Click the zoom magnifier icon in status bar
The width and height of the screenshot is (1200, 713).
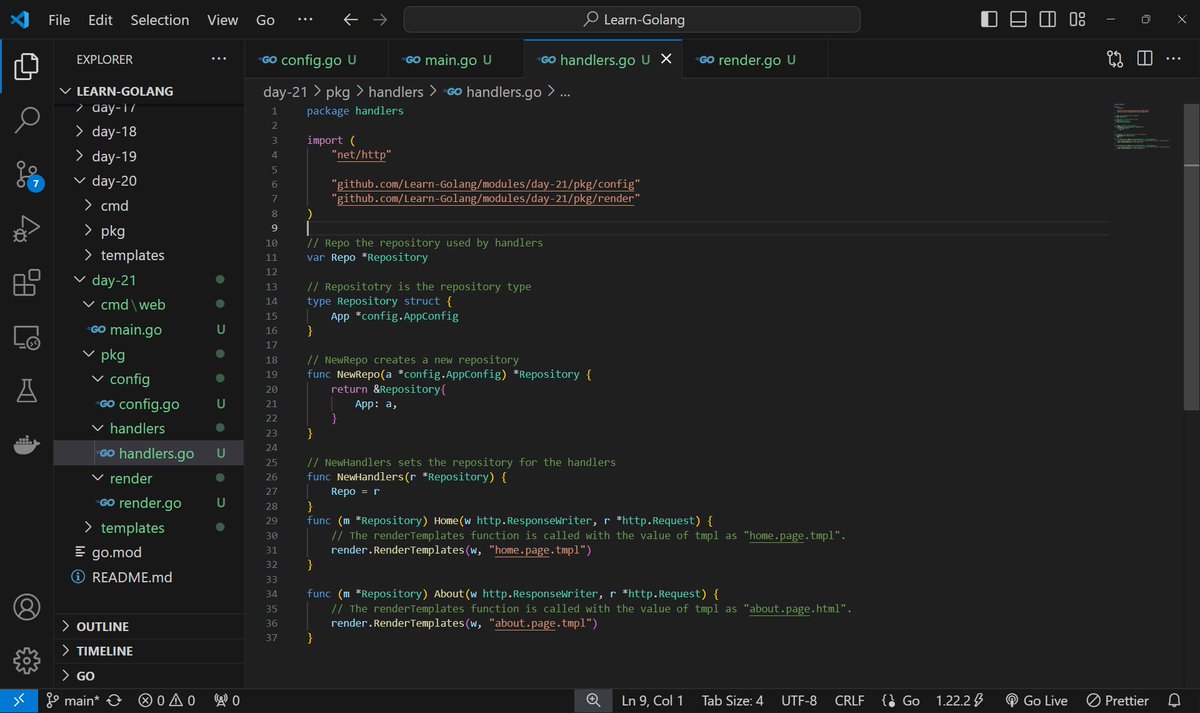coord(593,701)
